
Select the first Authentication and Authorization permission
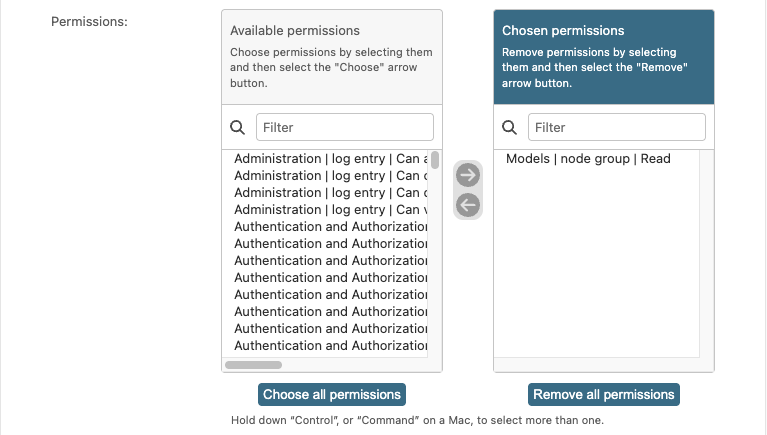(330, 227)
